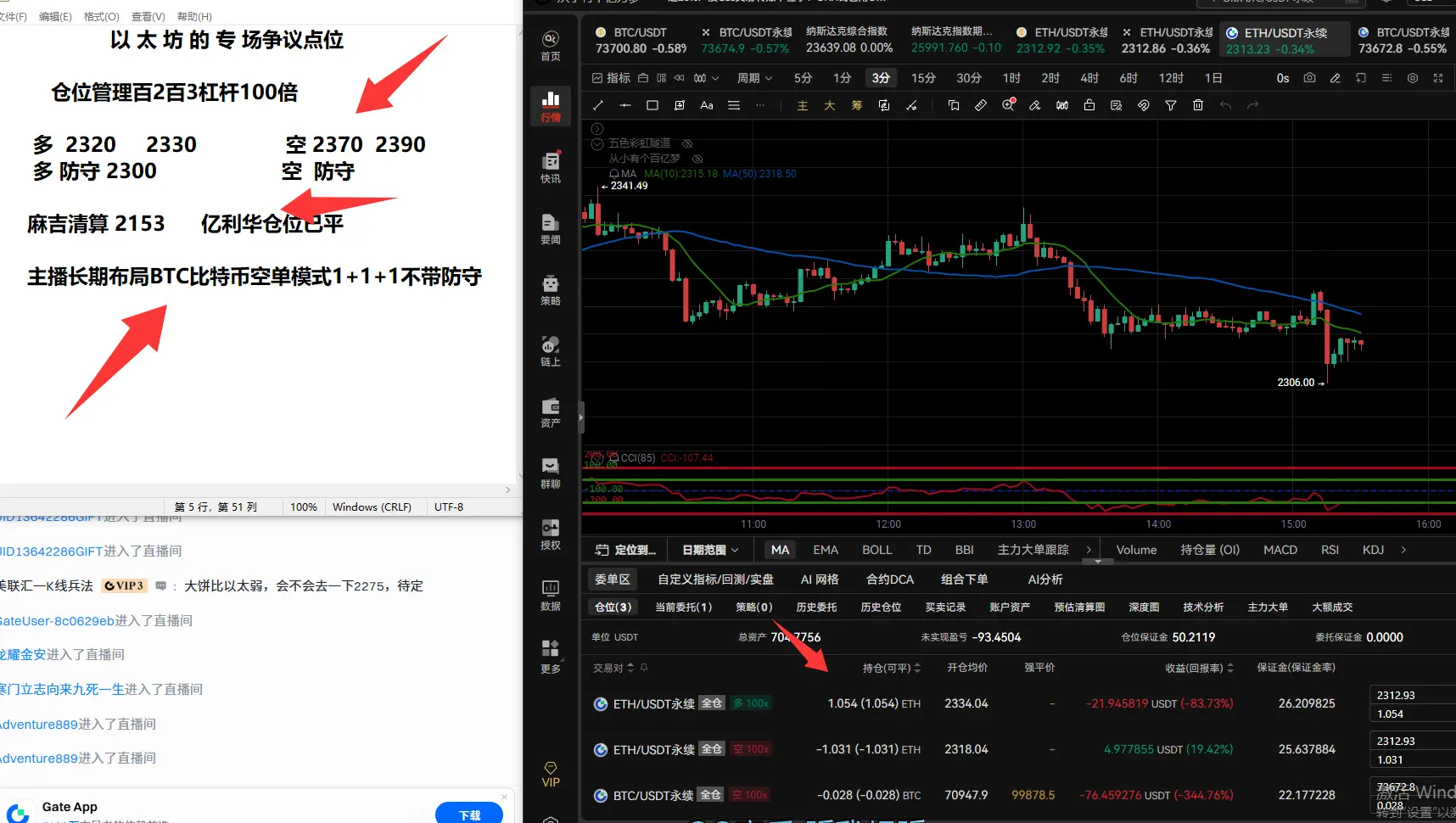Open the 日期范围 date range dropdown

[710, 550]
